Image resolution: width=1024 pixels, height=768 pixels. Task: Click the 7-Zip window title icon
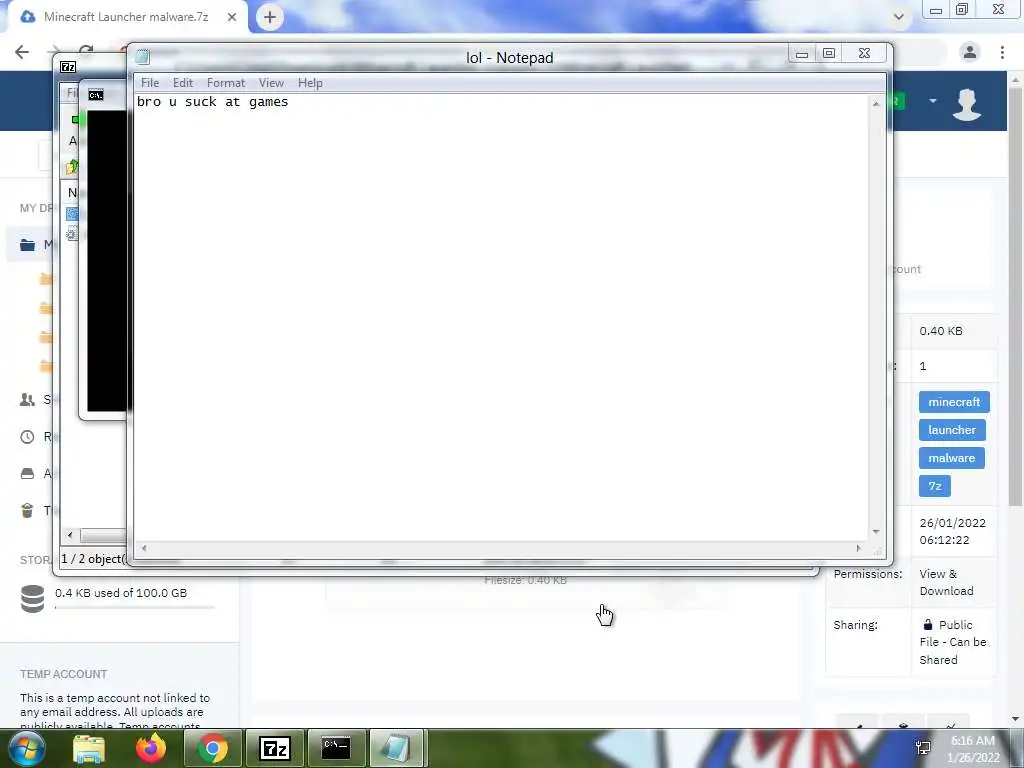(x=68, y=67)
